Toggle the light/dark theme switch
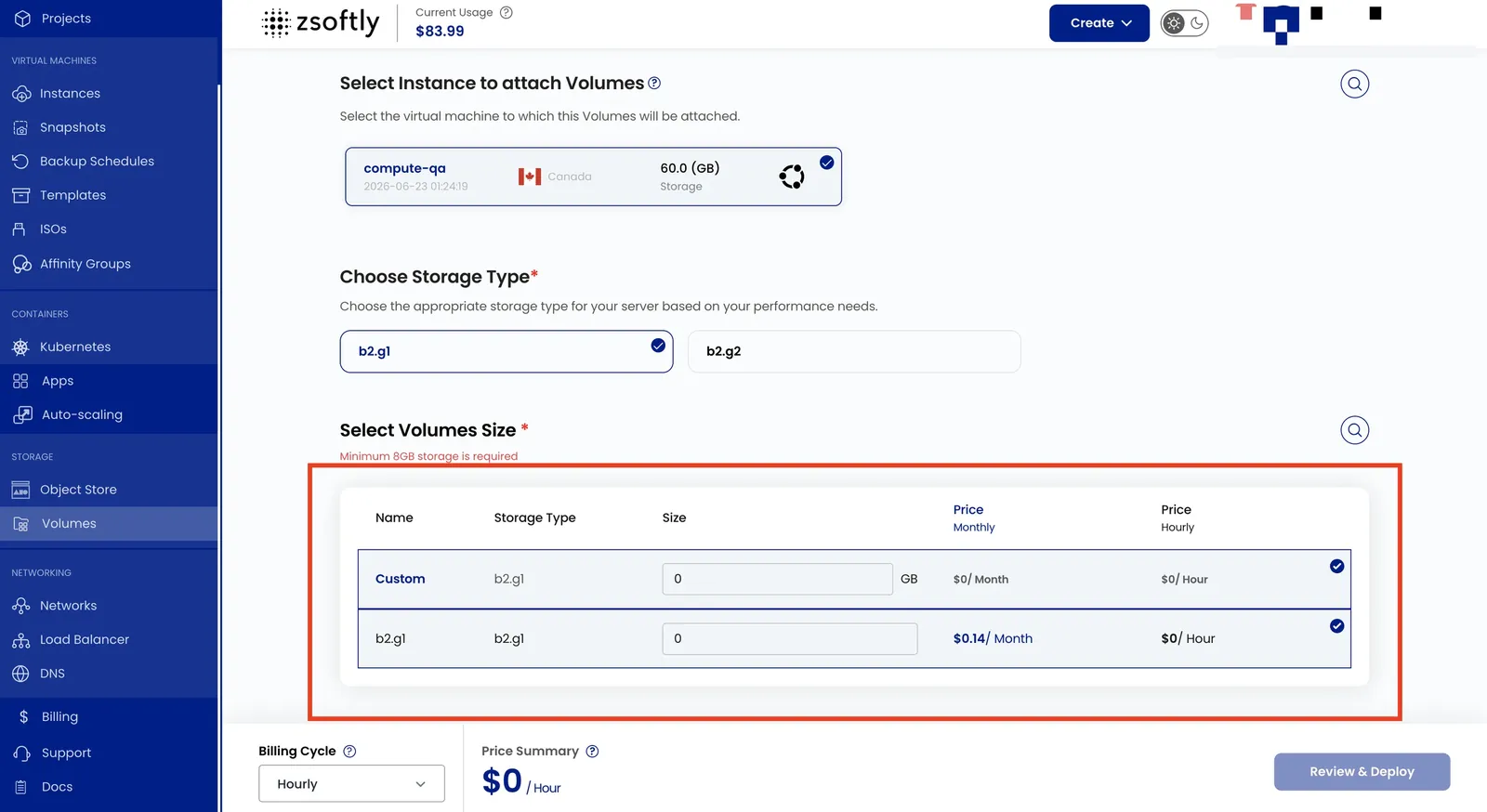Screen dimensions: 1487x812 click(x=1184, y=23)
